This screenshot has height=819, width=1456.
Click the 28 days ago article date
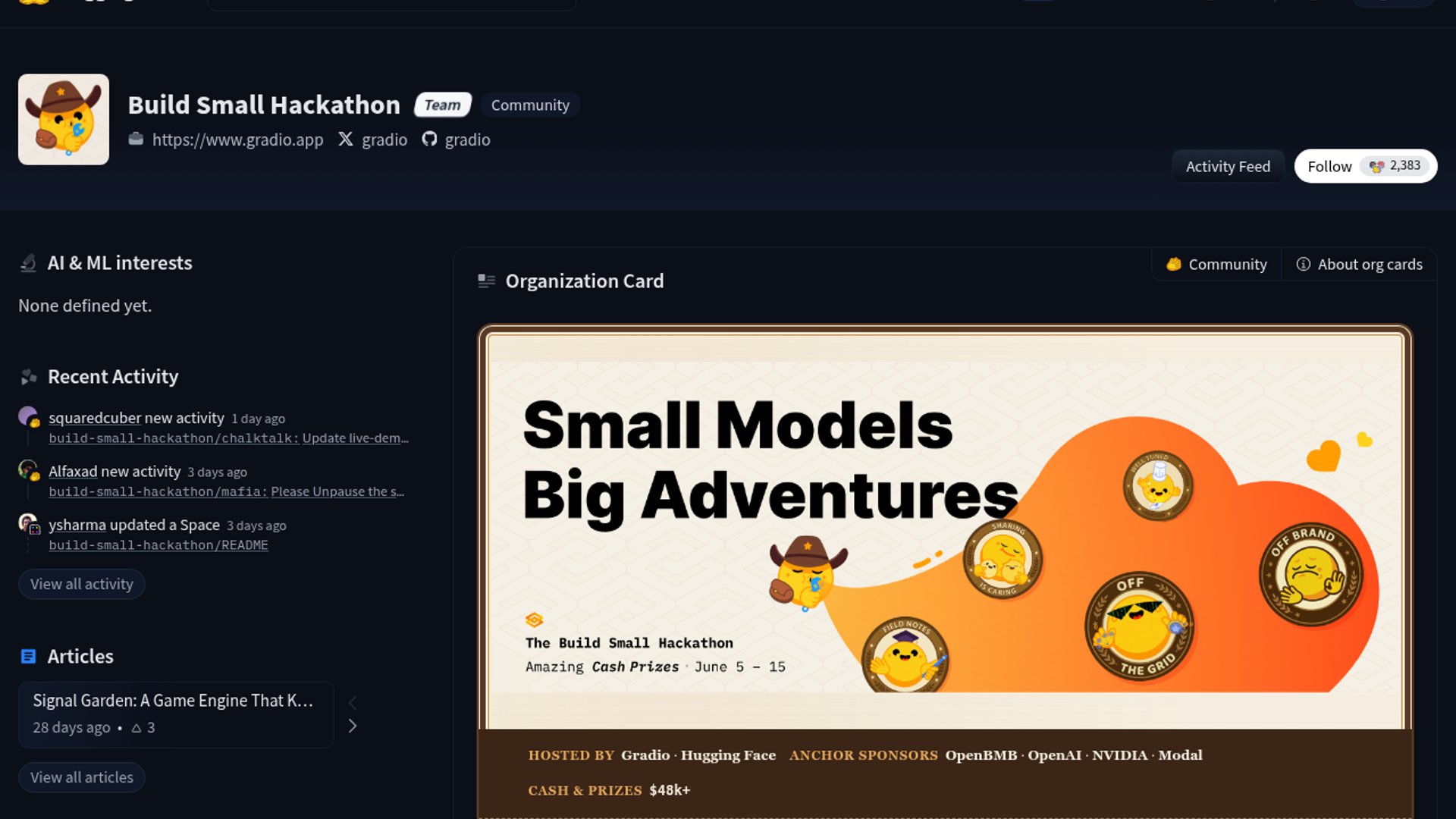71,727
